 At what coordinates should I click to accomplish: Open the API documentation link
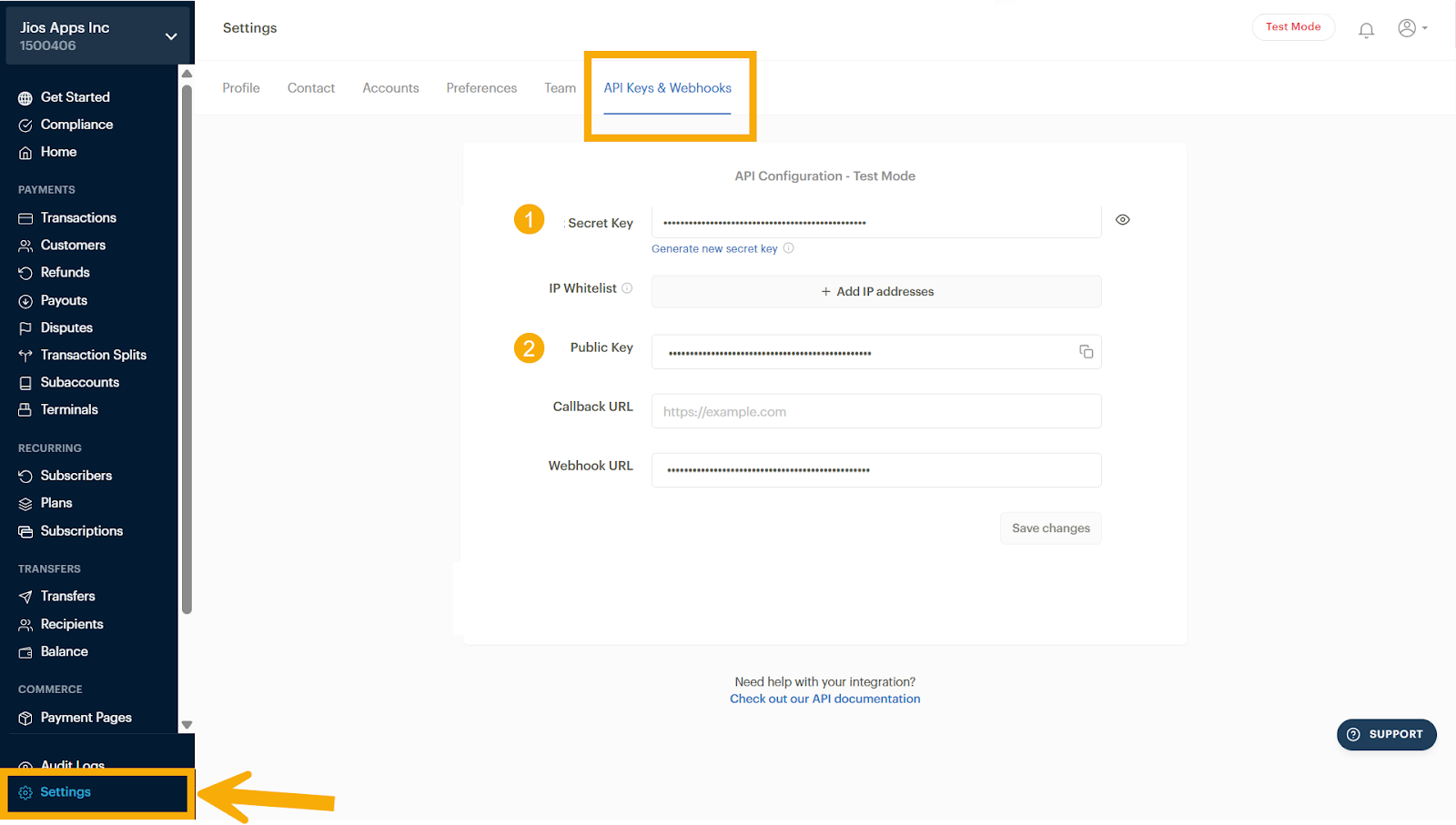825,699
